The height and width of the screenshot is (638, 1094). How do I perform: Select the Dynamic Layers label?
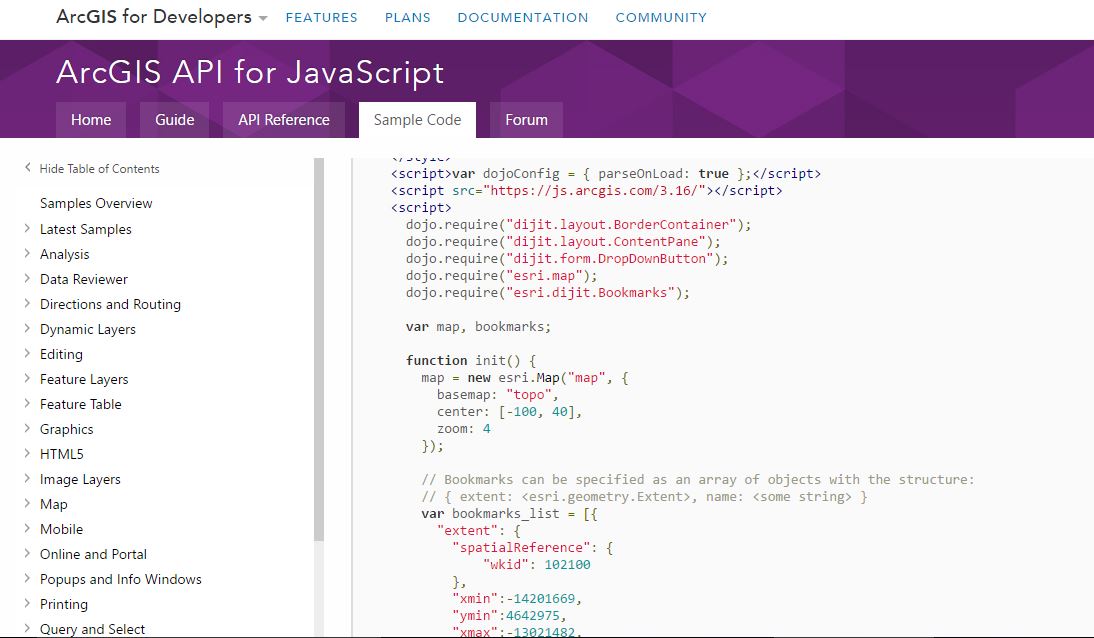[87, 329]
